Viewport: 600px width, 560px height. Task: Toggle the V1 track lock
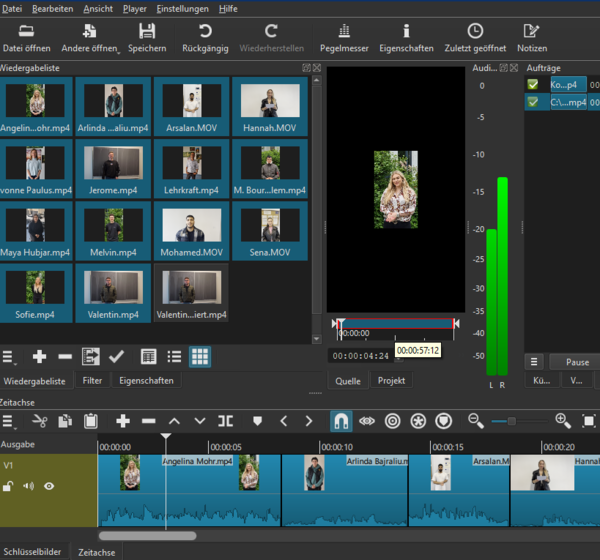[8, 486]
